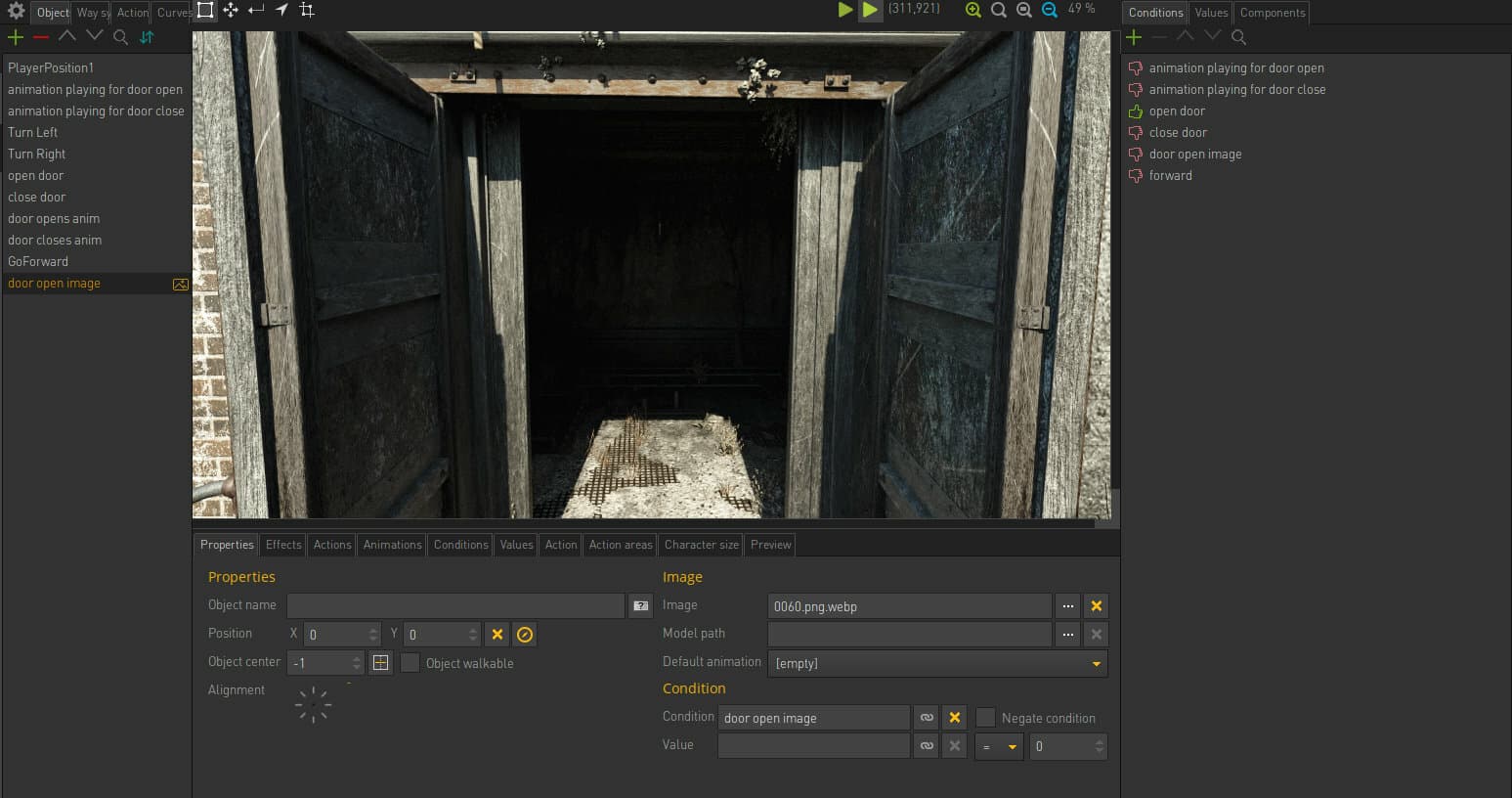The image size is (1512, 798).
Task: Open the Default animation dropdown
Action: point(937,663)
